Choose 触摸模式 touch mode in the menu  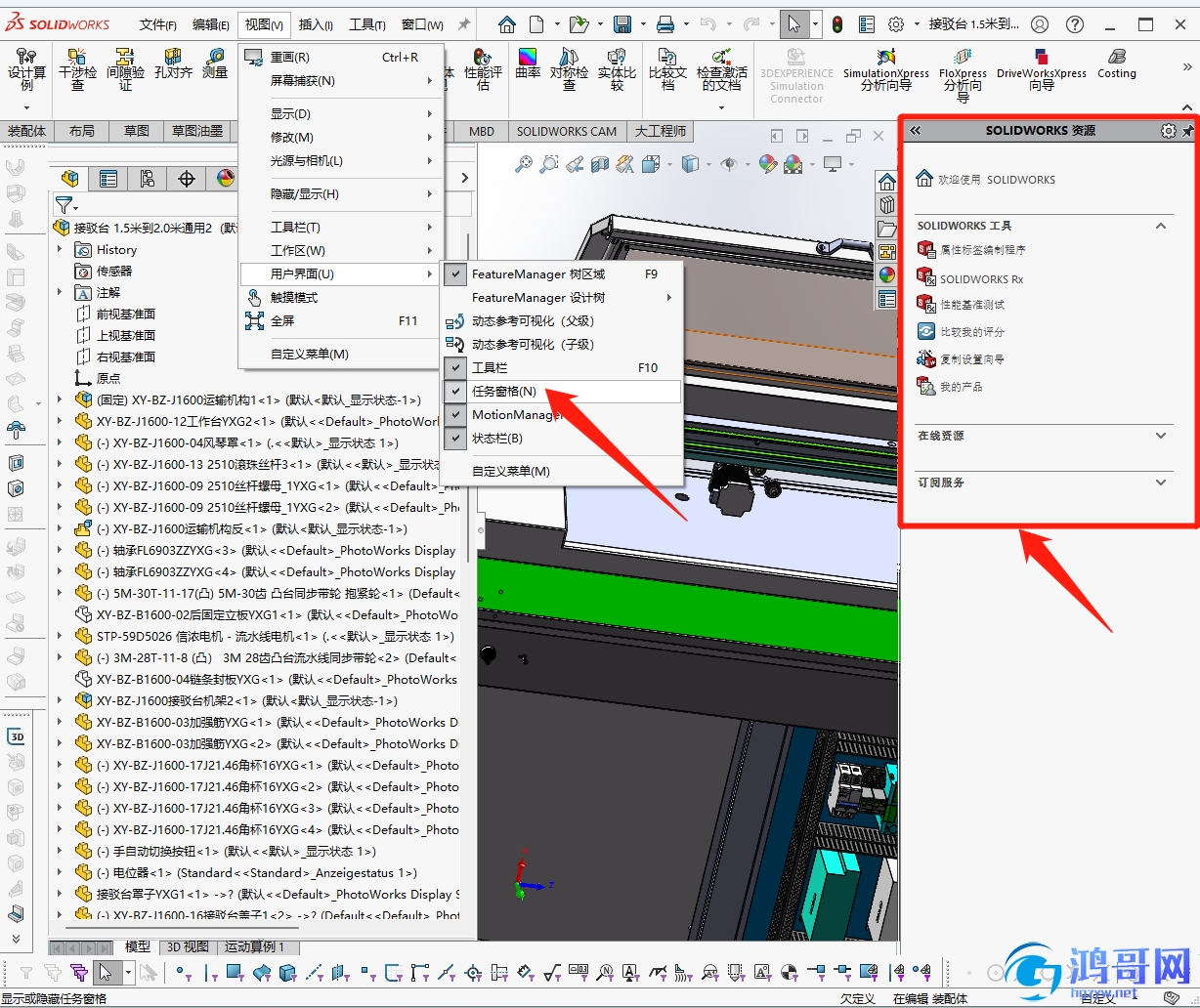click(x=341, y=297)
